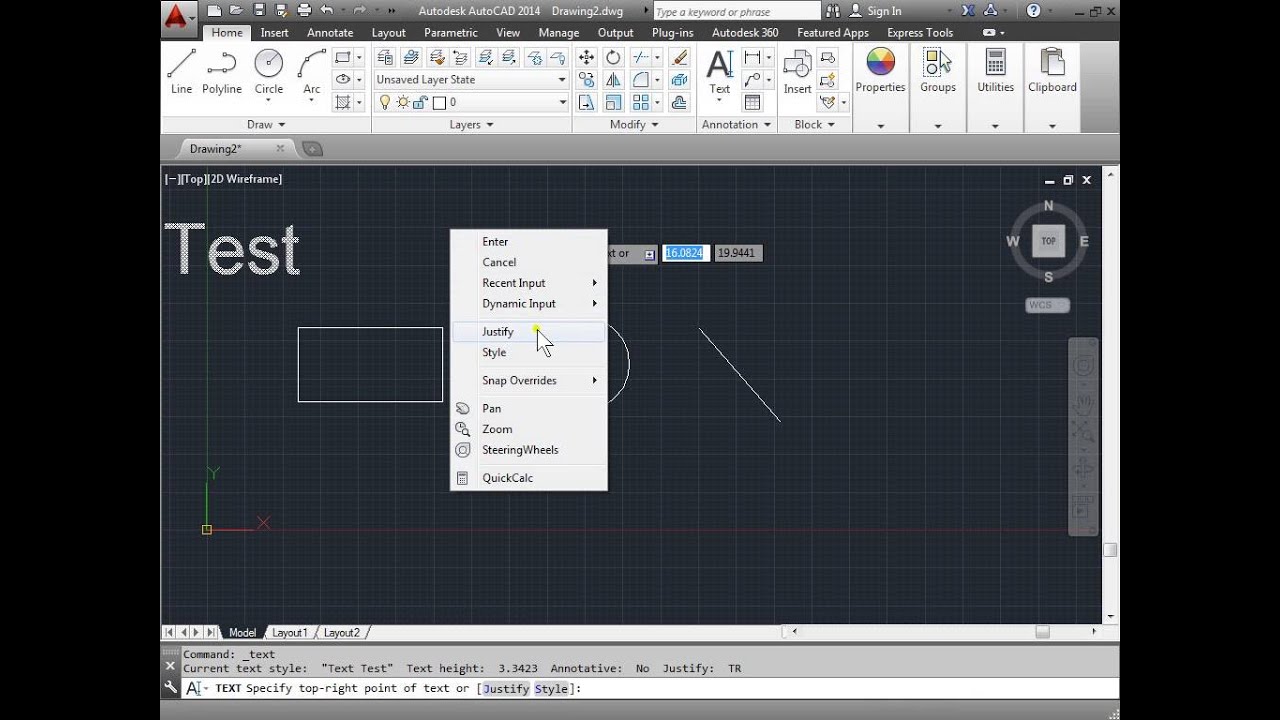
Task: Click the Text annotation tool
Action: [x=720, y=71]
